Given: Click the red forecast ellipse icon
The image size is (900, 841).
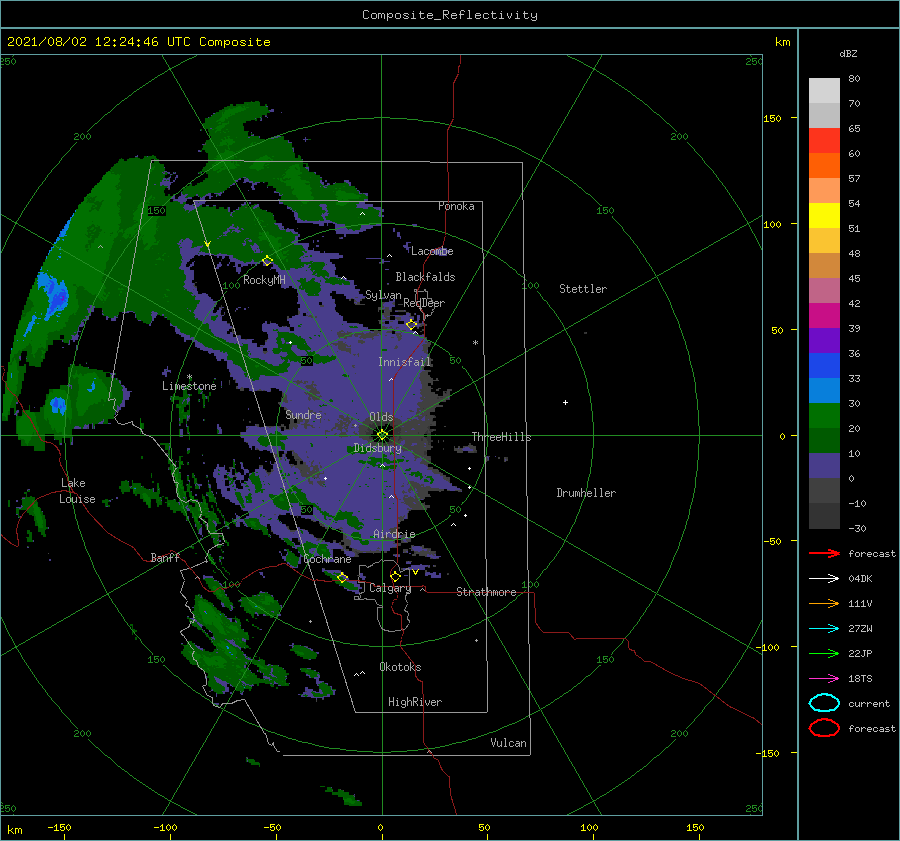Looking at the screenshot, I should 824,728.
